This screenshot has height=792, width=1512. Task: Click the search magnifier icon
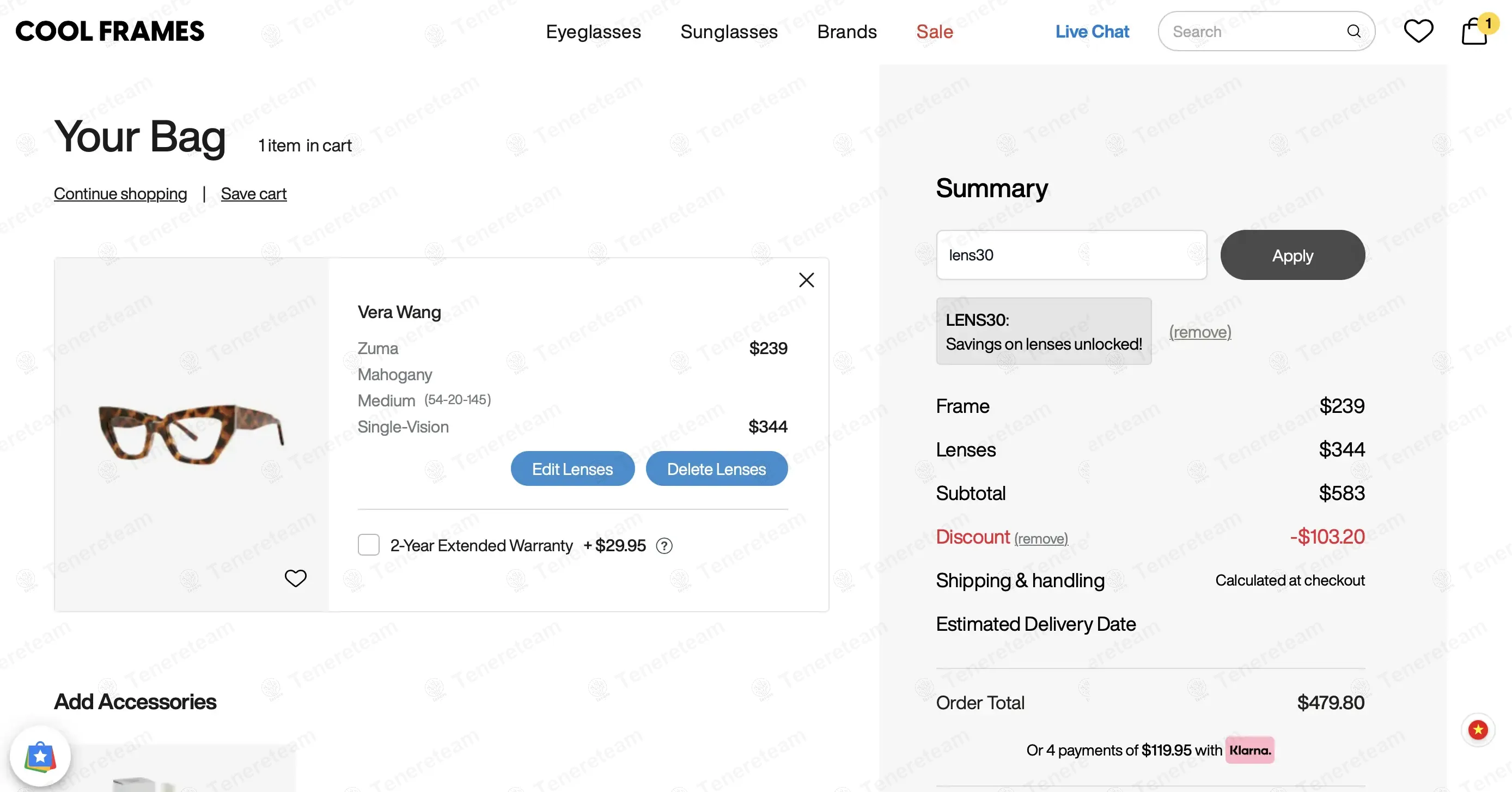tap(1354, 31)
